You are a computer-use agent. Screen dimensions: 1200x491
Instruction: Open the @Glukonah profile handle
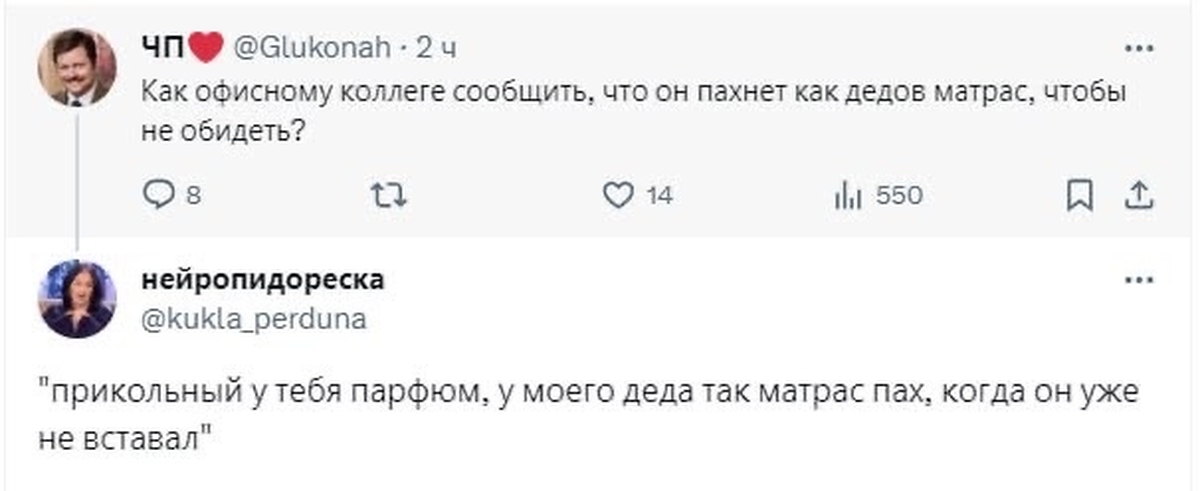pos(315,47)
